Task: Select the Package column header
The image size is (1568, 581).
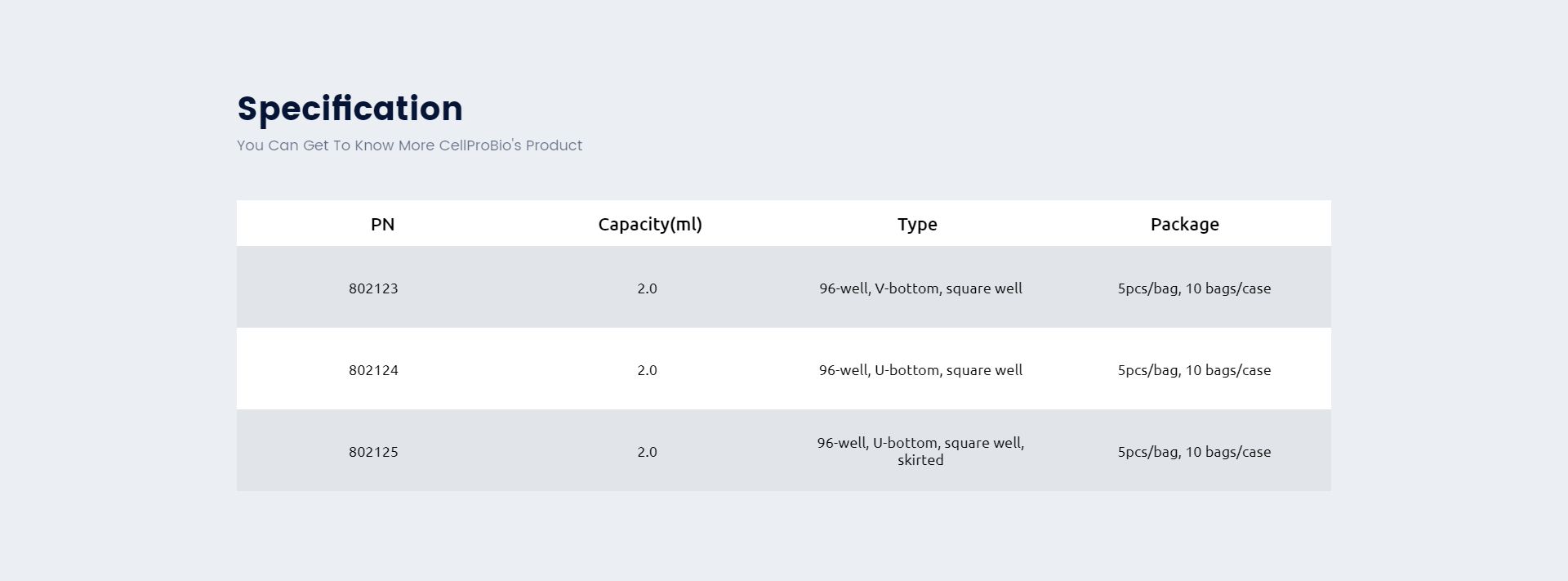Action: [x=1184, y=225]
